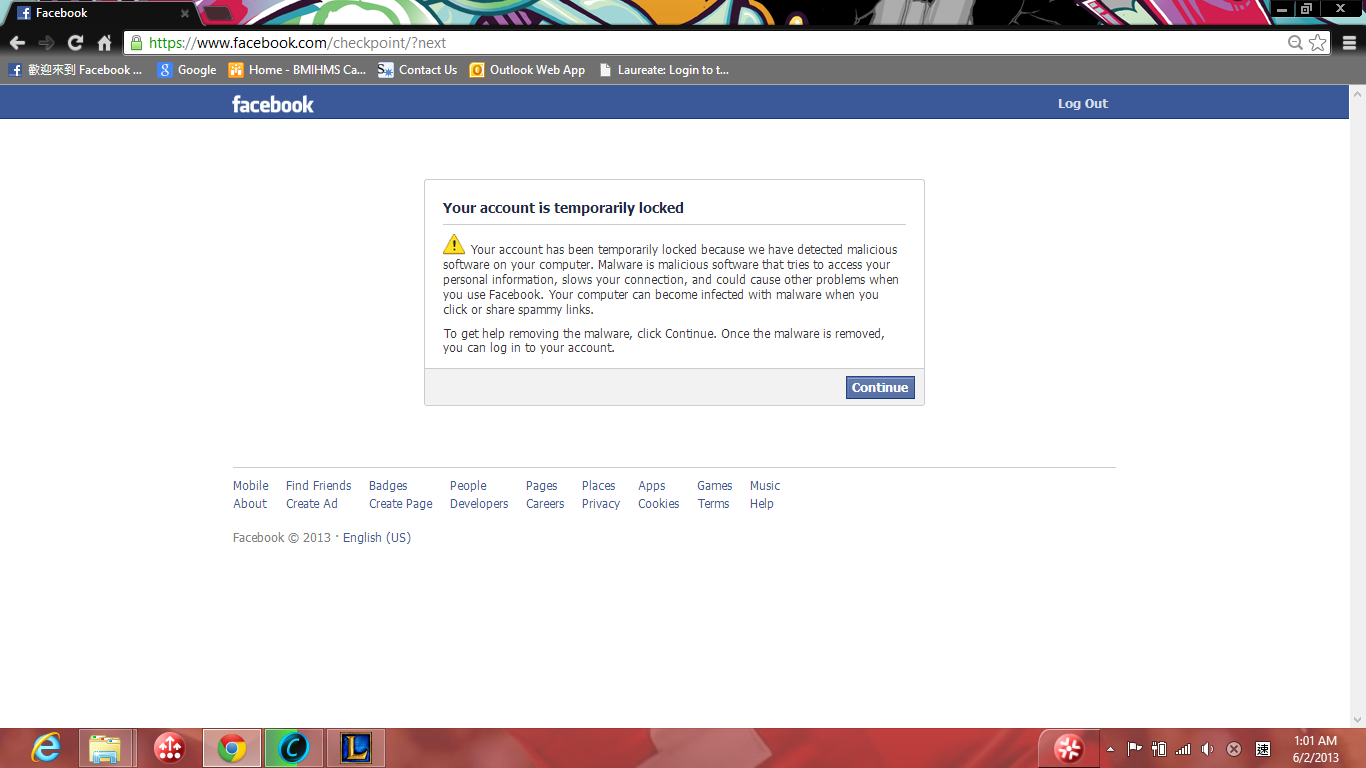Open the Games footer link

coord(715,486)
